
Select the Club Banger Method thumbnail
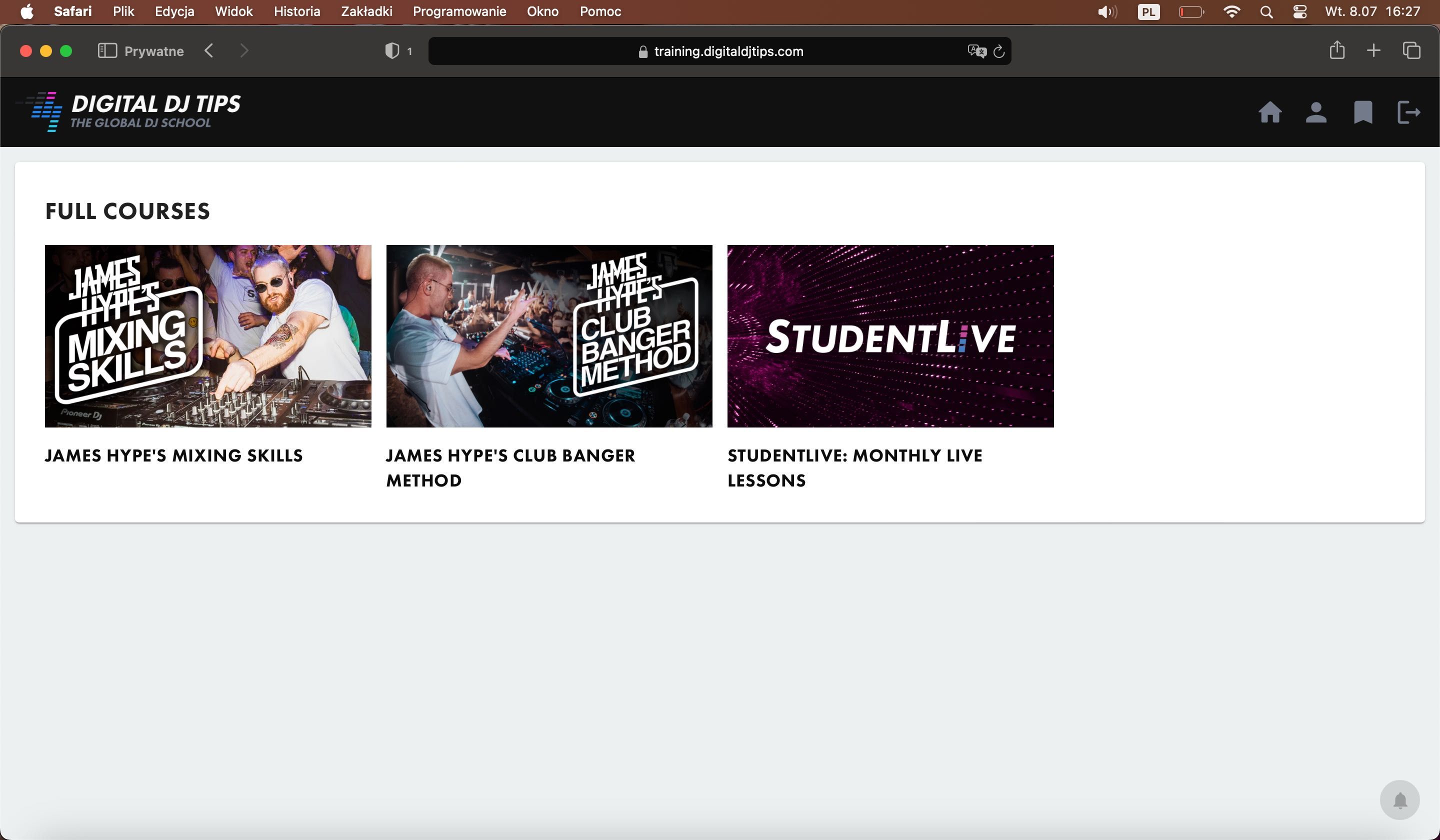click(x=549, y=336)
